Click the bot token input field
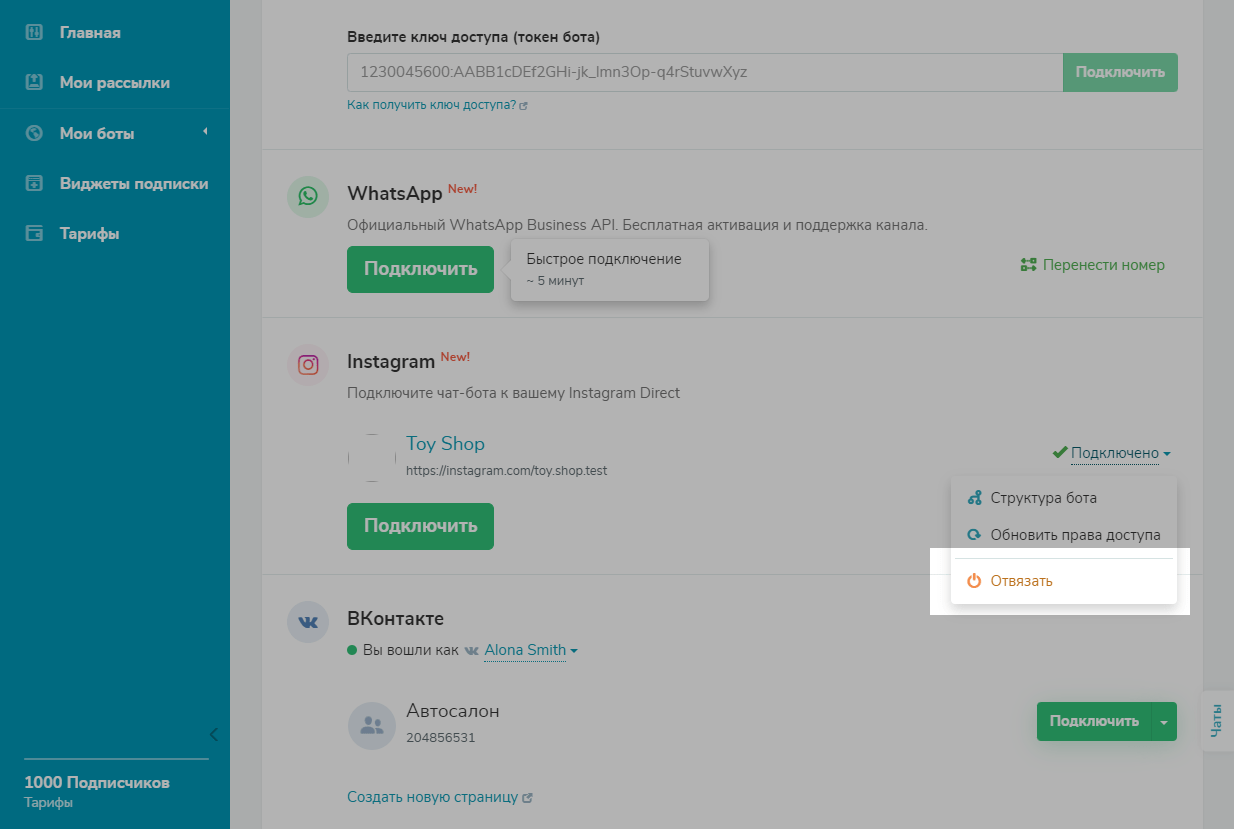 [x=704, y=72]
